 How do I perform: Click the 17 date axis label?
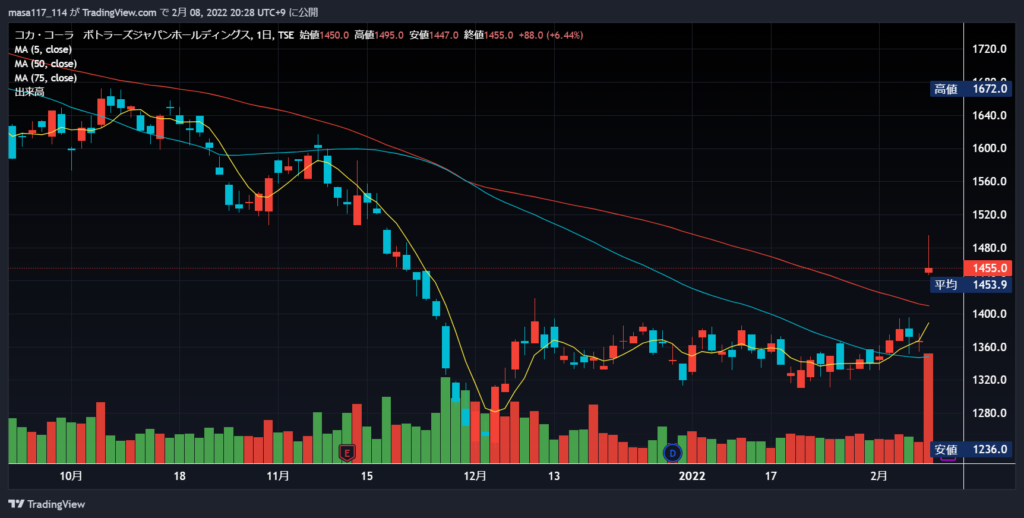click(771, 476)
